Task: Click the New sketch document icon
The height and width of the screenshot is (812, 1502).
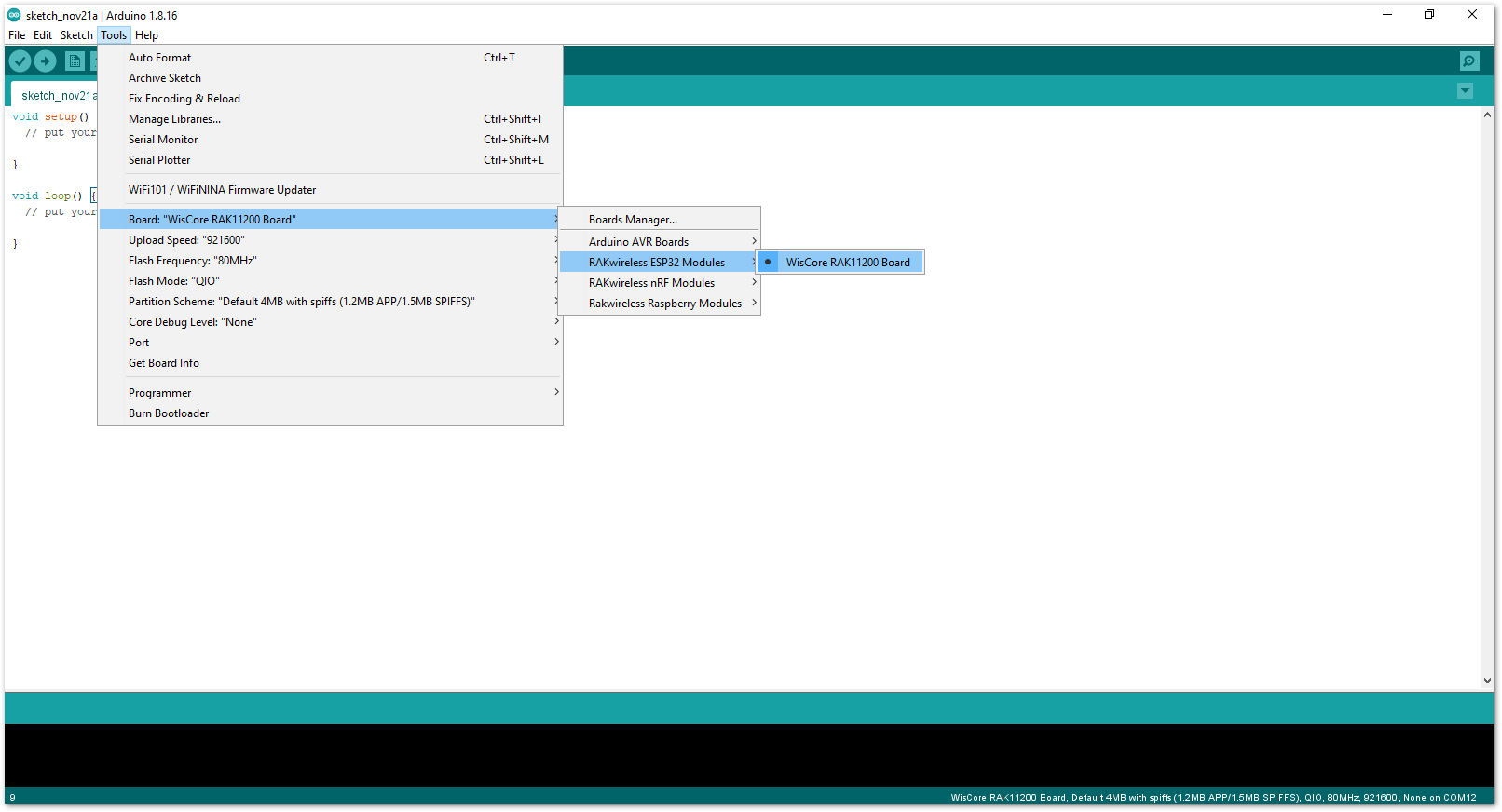Action: [x=75, y=61]
